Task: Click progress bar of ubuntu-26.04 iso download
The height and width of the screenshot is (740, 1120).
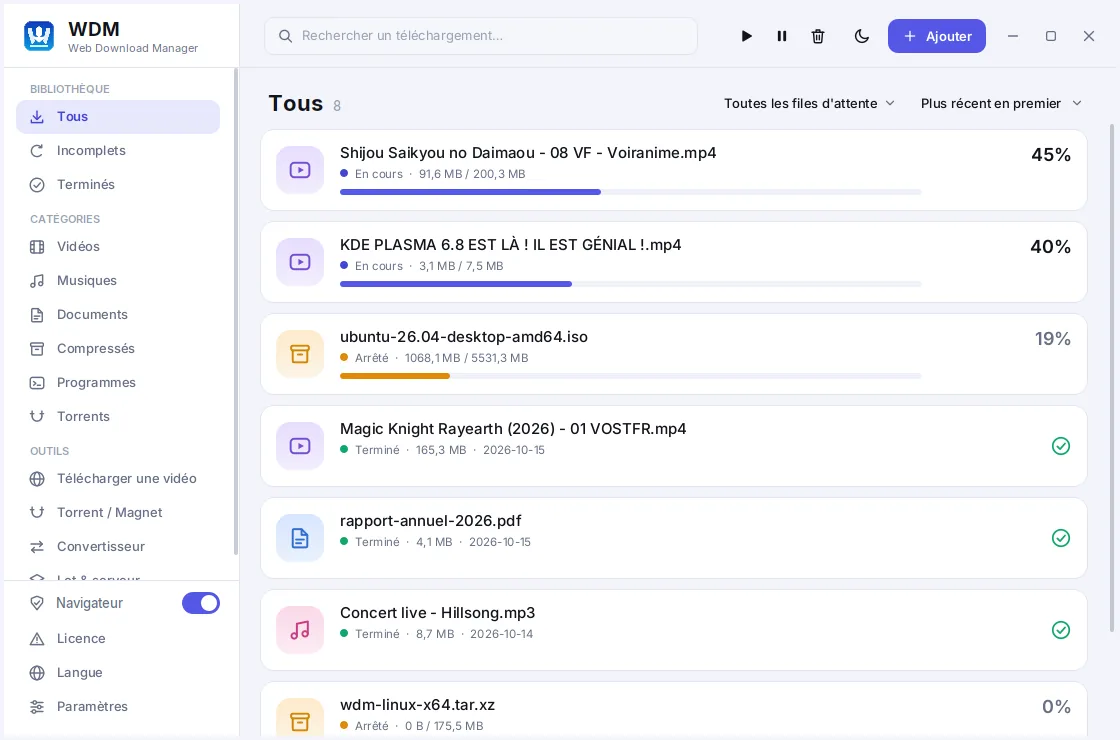Action: click(631, 376)
